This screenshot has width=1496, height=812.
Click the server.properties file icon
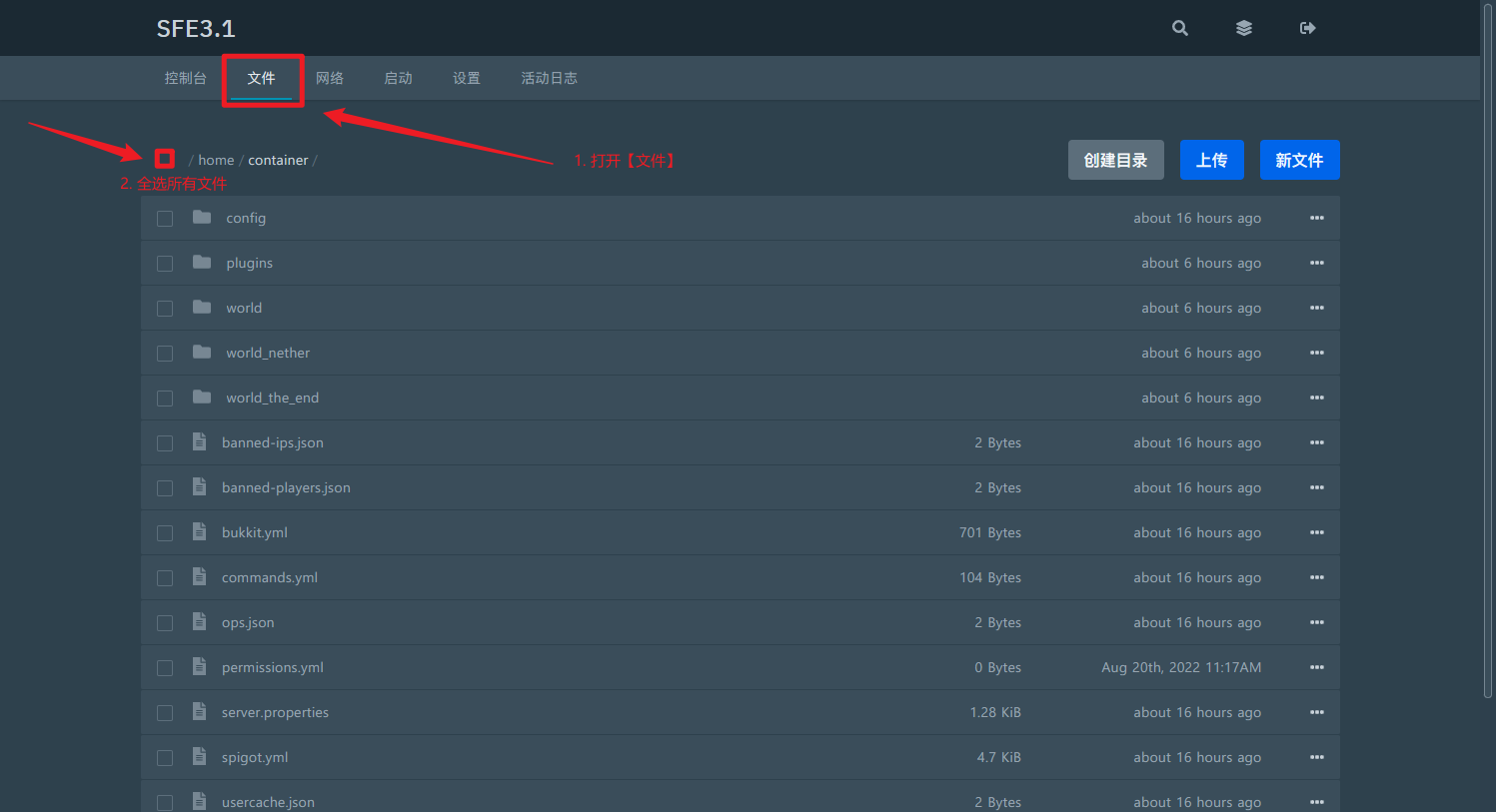(x=200, y=712)
